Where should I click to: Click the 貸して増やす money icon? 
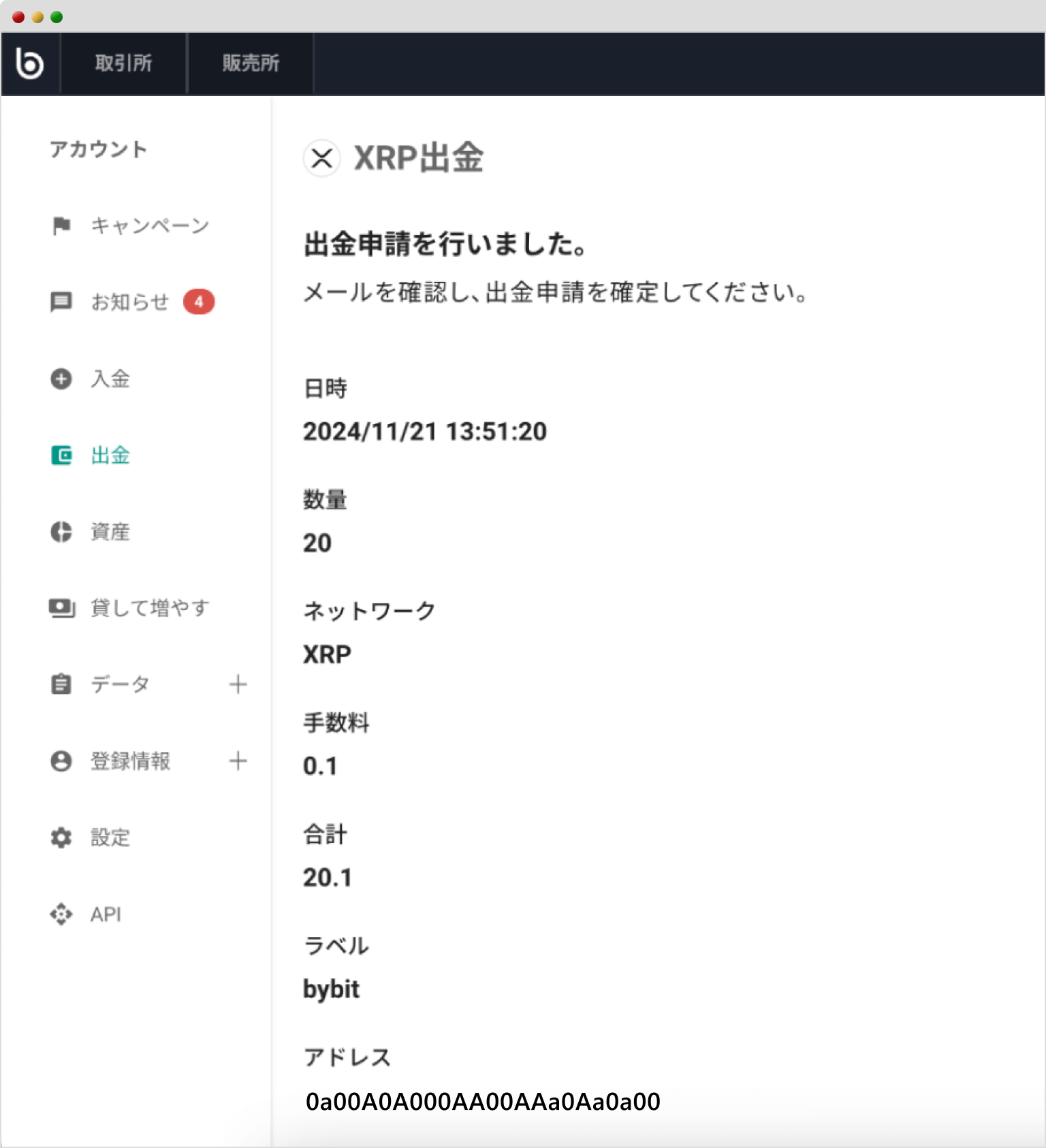62,608
